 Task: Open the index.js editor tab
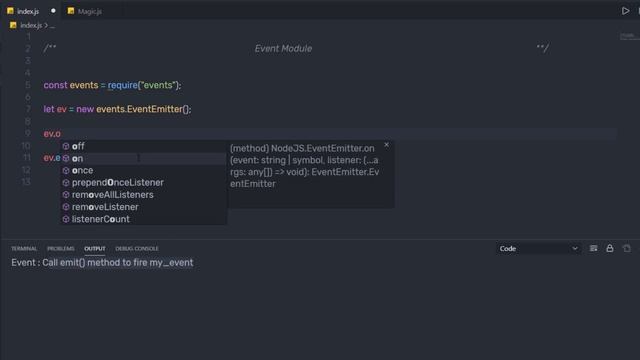click(x=28, y=11)
